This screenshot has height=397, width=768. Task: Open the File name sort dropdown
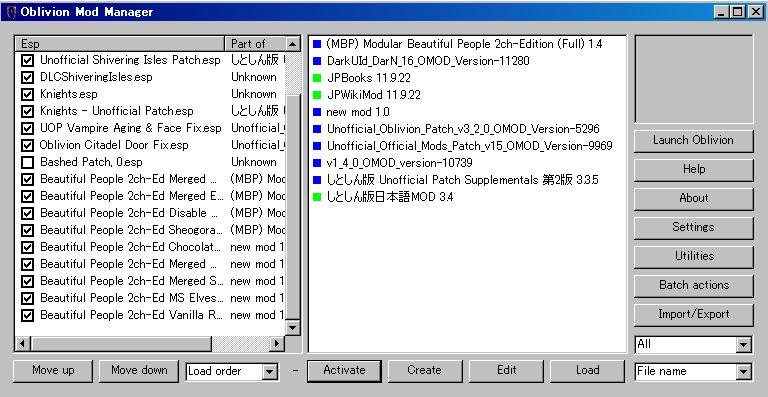click(744, 372)
